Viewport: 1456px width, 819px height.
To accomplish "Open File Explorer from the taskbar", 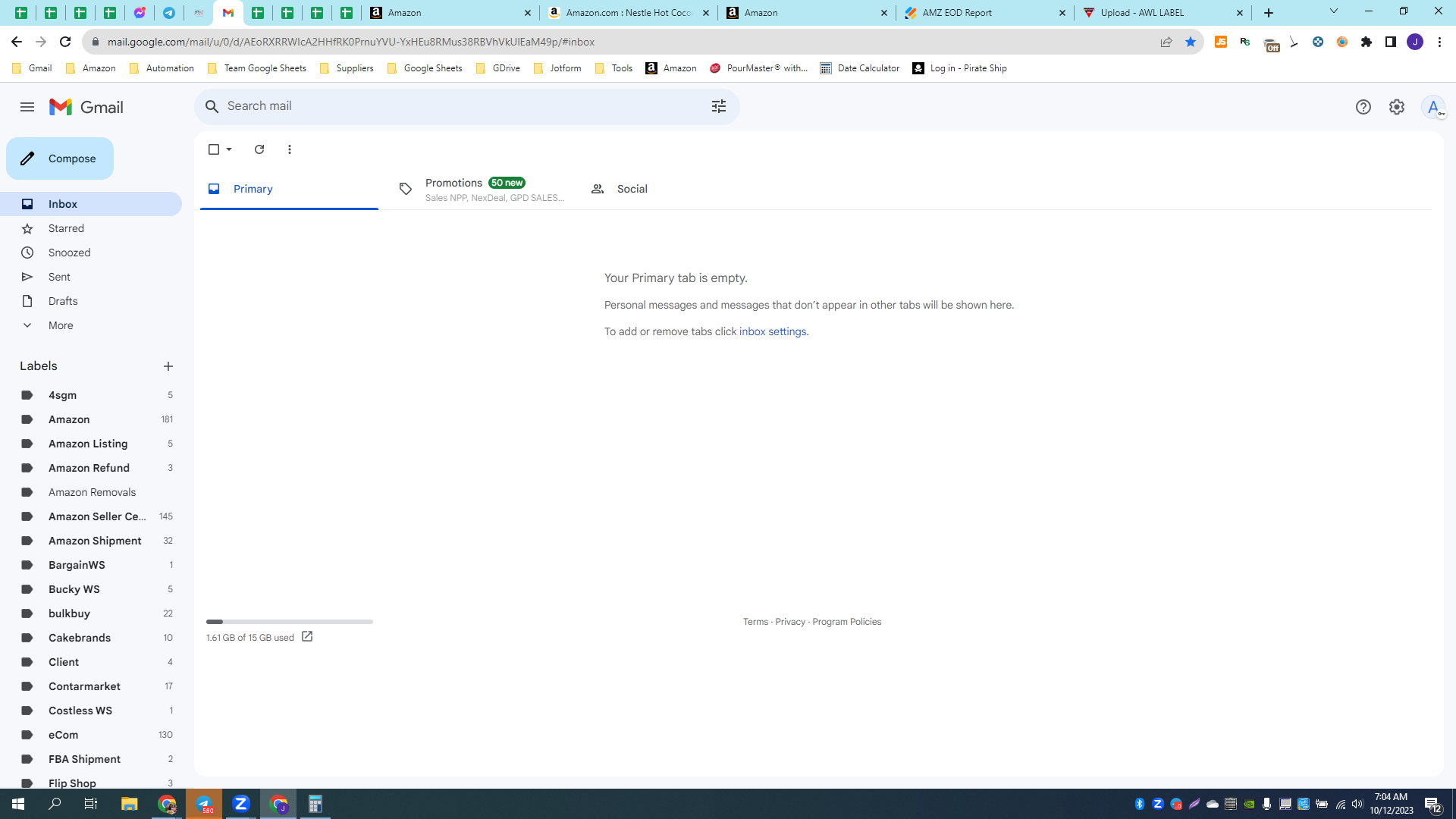I will point(130,804).
